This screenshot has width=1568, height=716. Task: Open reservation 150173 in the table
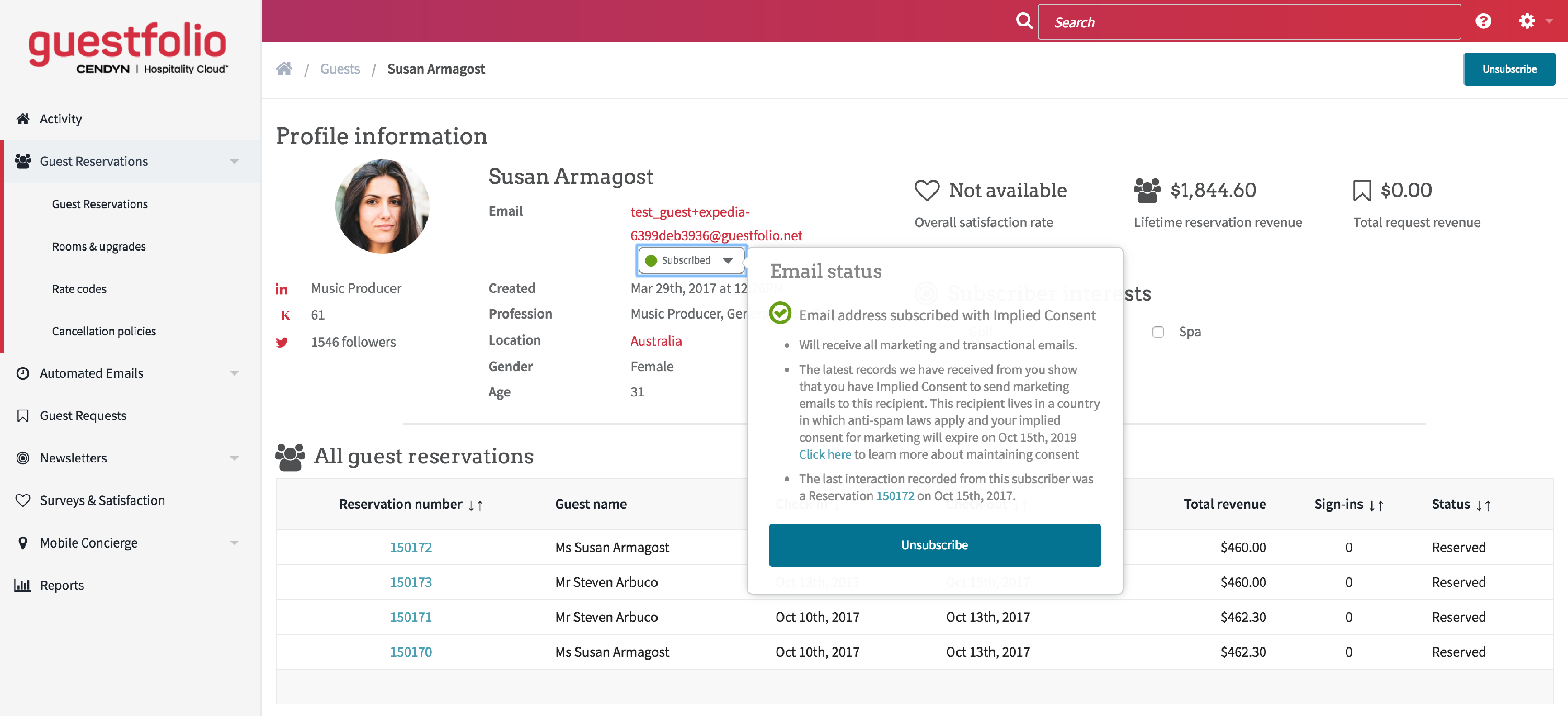[x=411, y=582]
